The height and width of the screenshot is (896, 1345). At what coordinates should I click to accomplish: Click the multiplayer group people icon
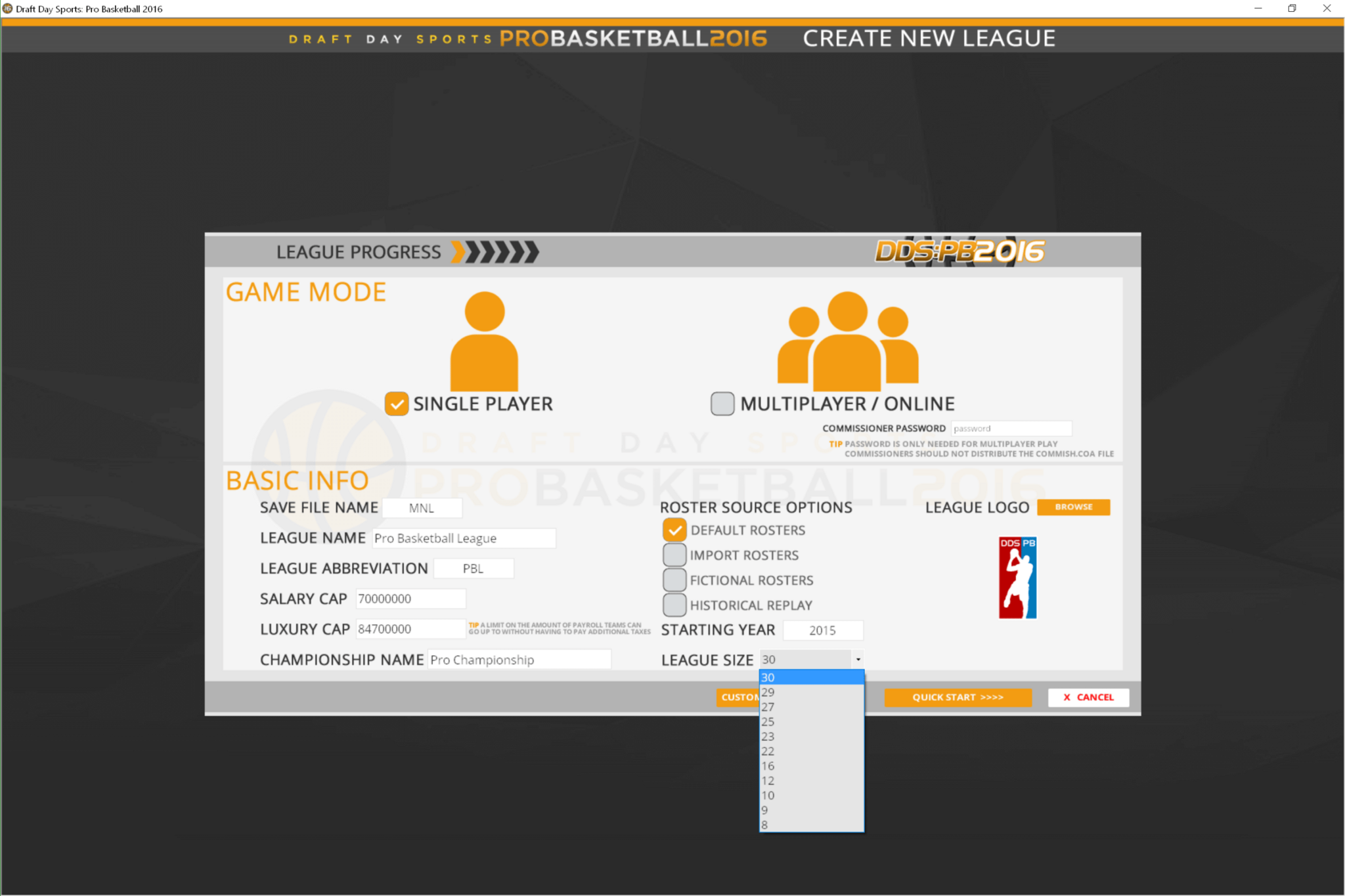848,341
